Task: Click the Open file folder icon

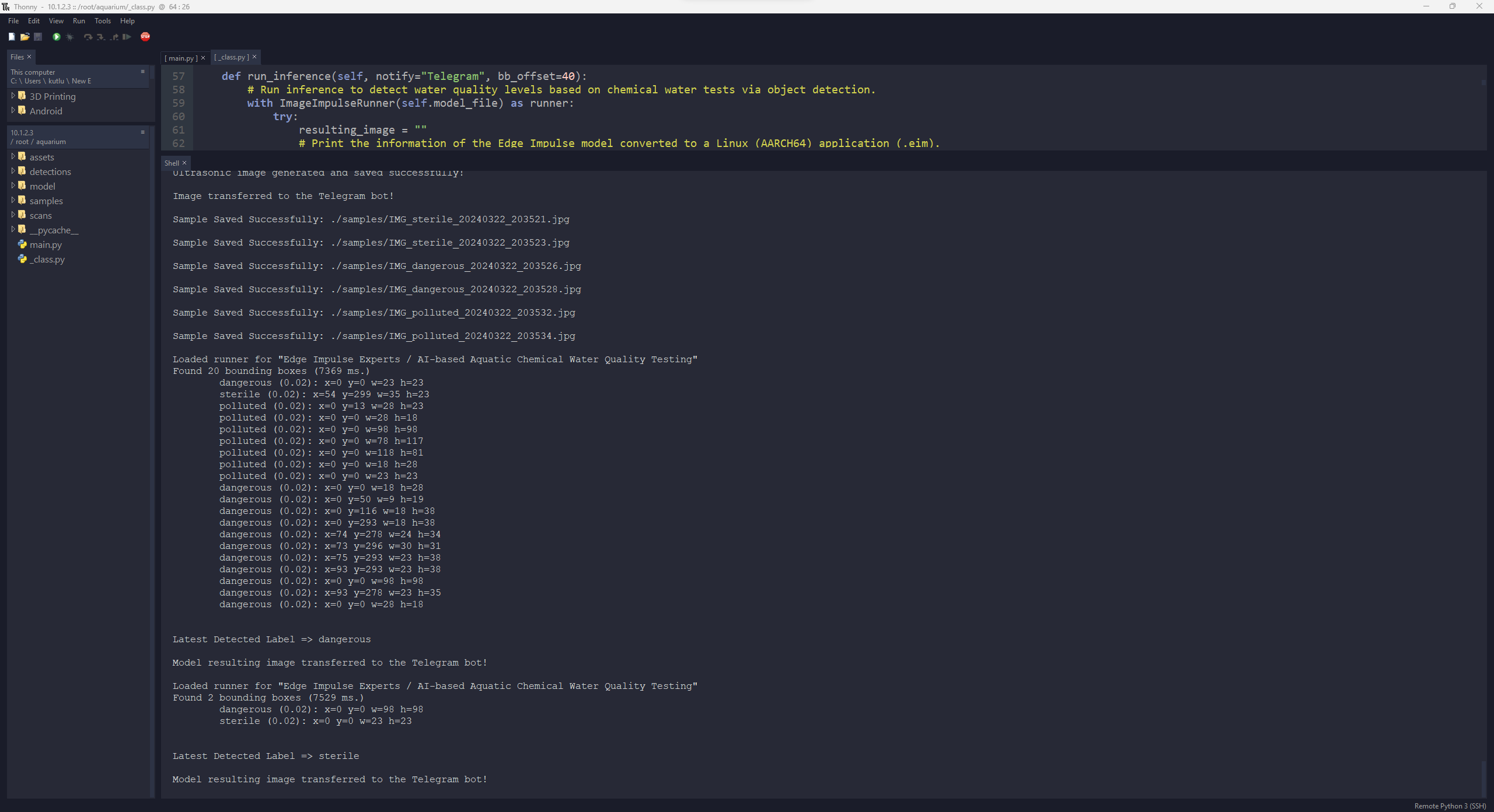Action: pyautogui.click(x=25, y=37)
